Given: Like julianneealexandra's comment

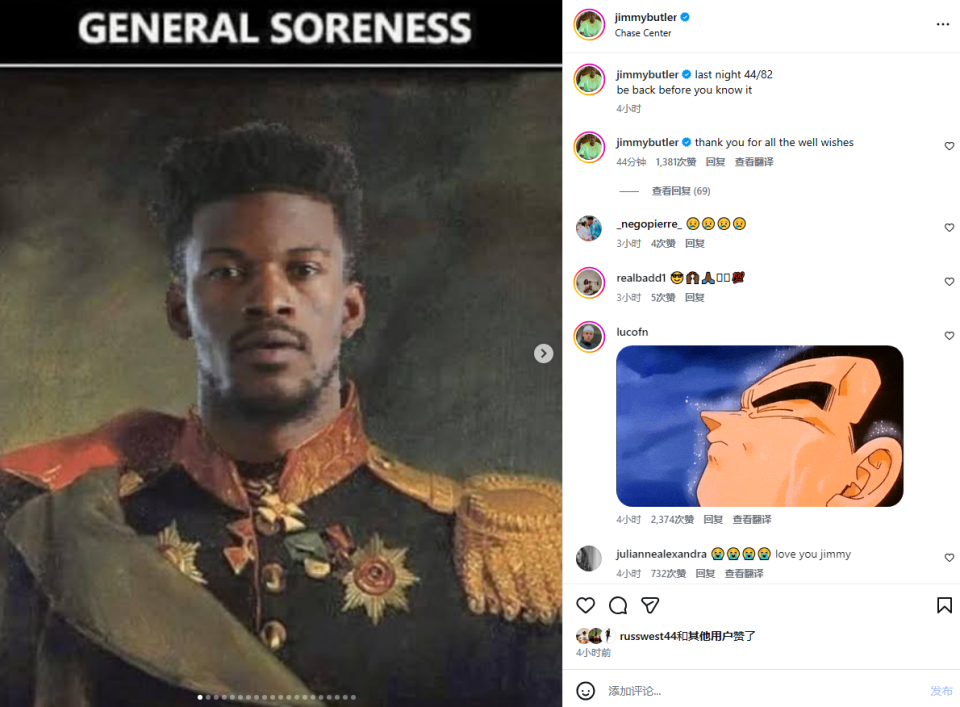Looking at the screenshot, I should (949, 558).
